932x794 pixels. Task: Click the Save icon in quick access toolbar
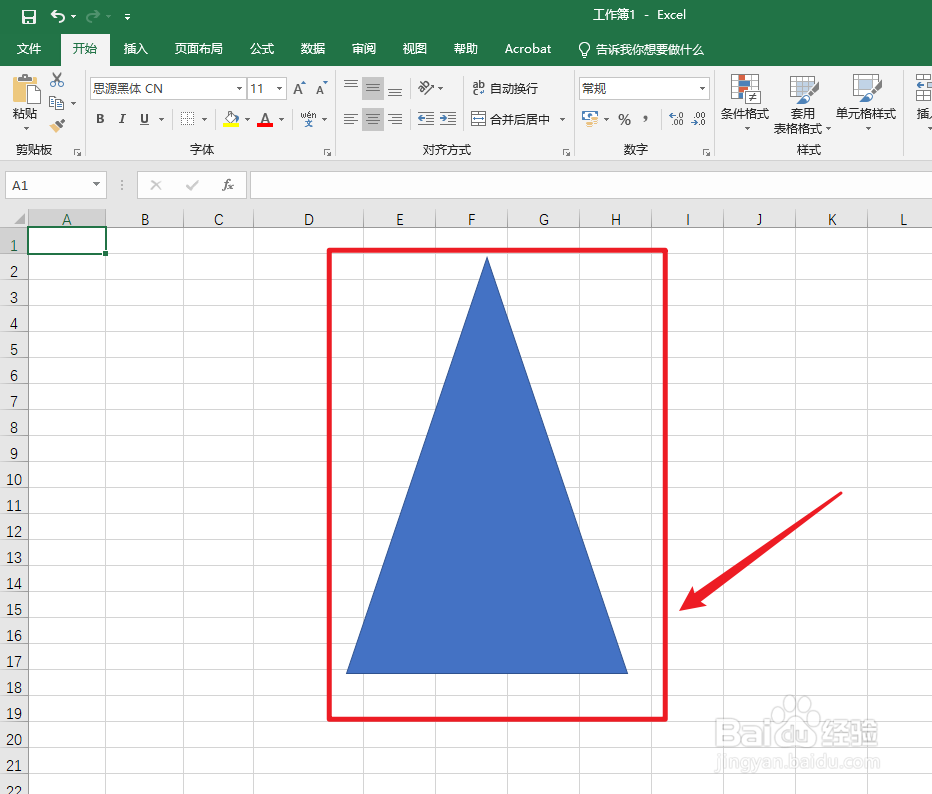click(29, 17)
